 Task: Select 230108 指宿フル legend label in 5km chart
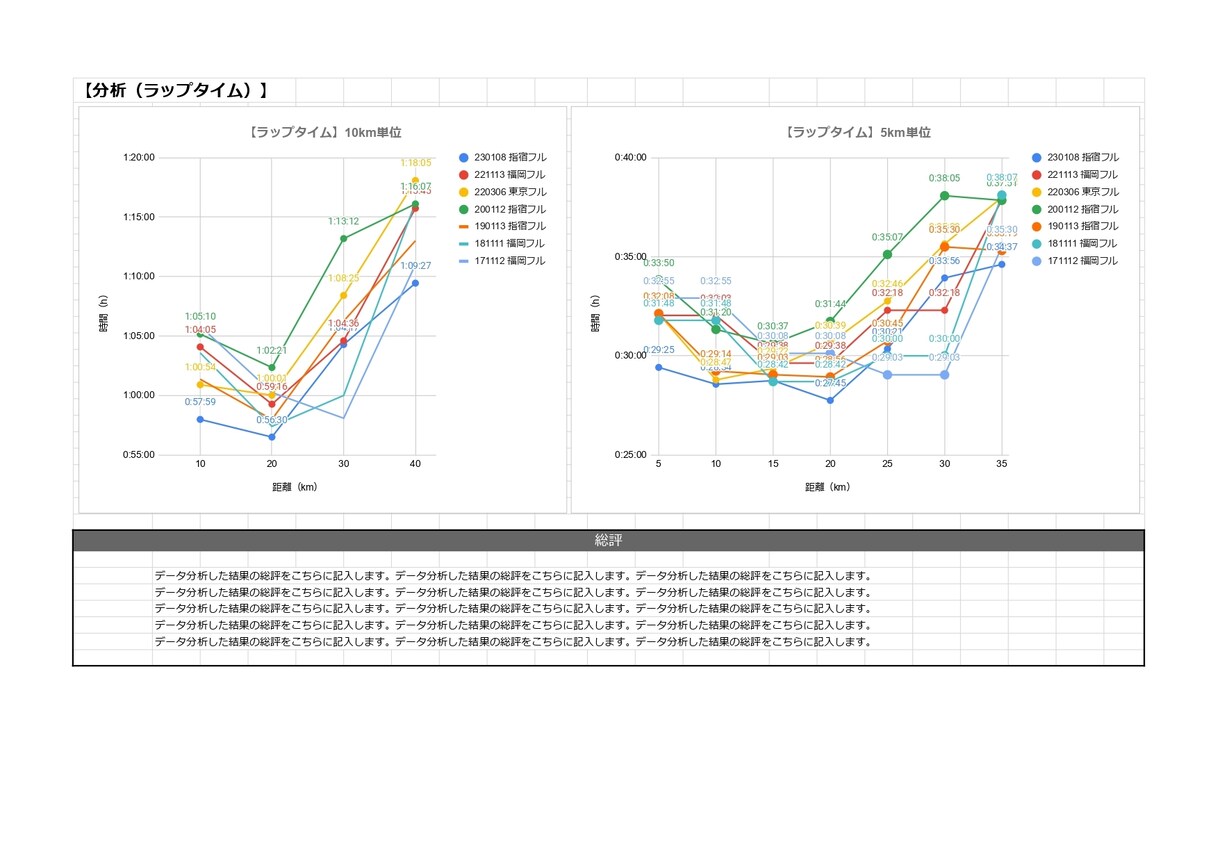coord(1083,157)
